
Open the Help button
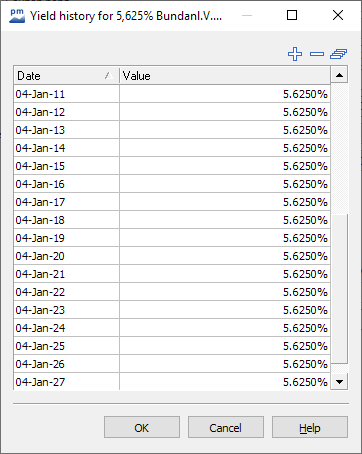(x=310, y=427)
